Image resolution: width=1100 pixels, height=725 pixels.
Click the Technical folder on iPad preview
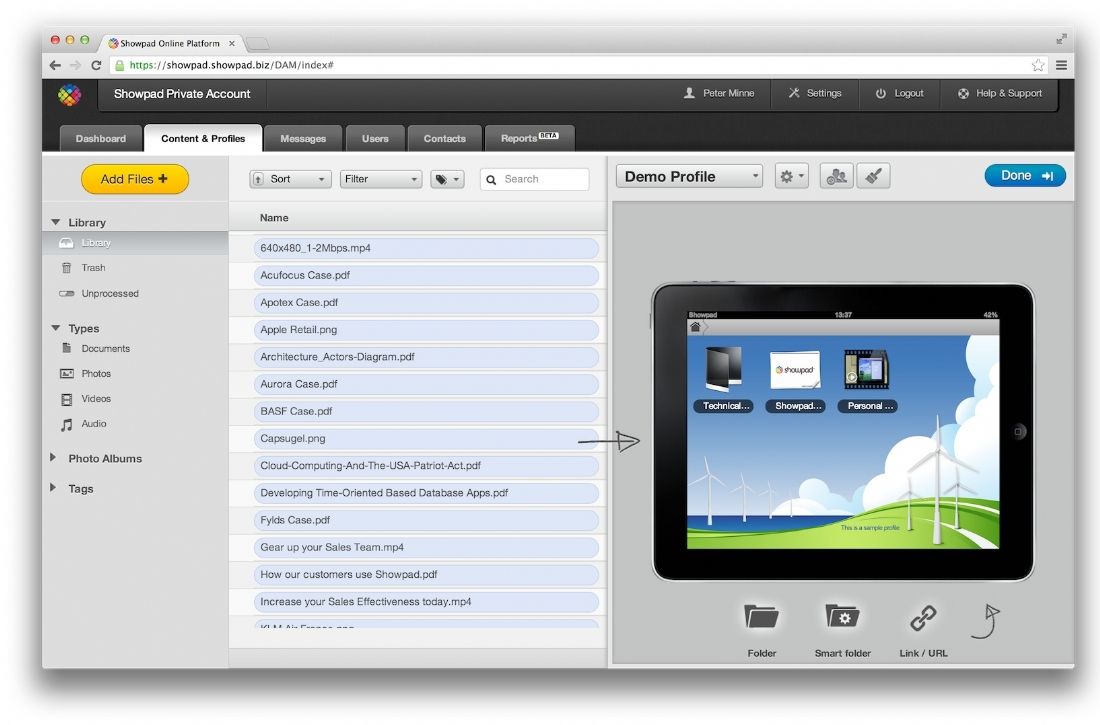pos(725,379)
